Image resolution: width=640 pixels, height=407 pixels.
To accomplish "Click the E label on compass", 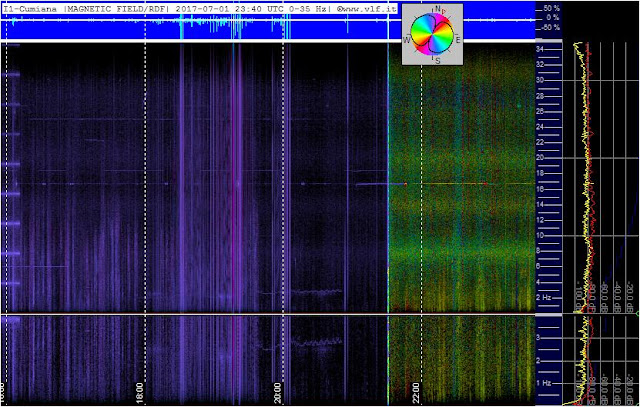I will click(x=458, y=40).
